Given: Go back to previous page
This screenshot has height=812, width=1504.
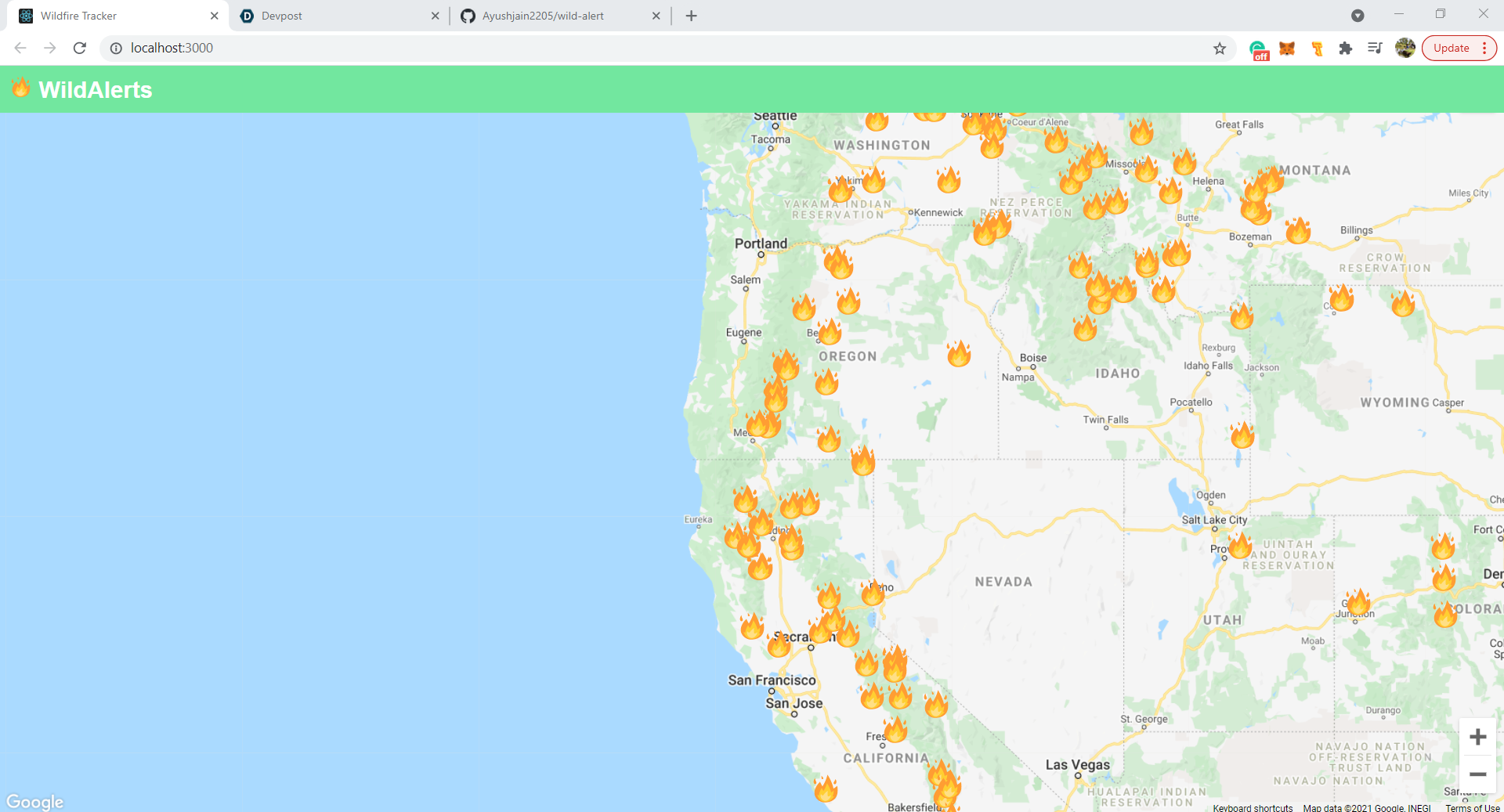Looking at the screenshot, I should pos(20,48).
